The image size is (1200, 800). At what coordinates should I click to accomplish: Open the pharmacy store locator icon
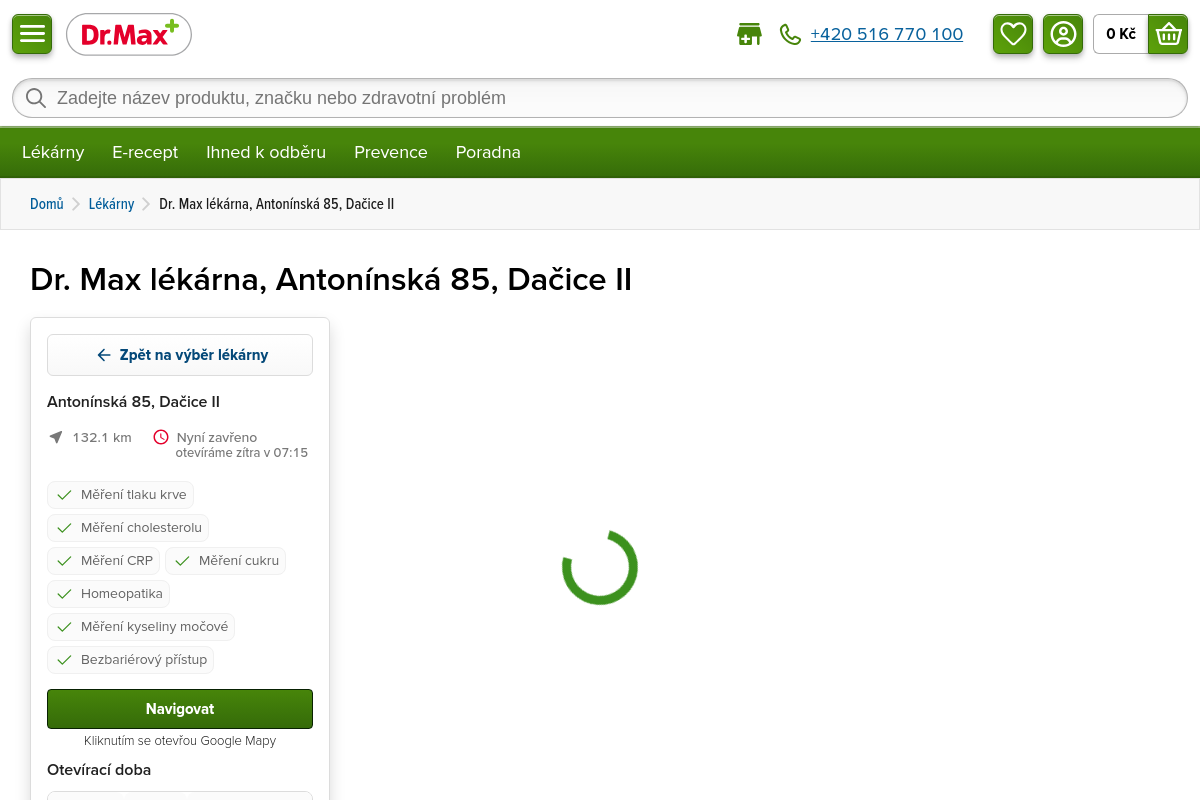coord(749,35)
